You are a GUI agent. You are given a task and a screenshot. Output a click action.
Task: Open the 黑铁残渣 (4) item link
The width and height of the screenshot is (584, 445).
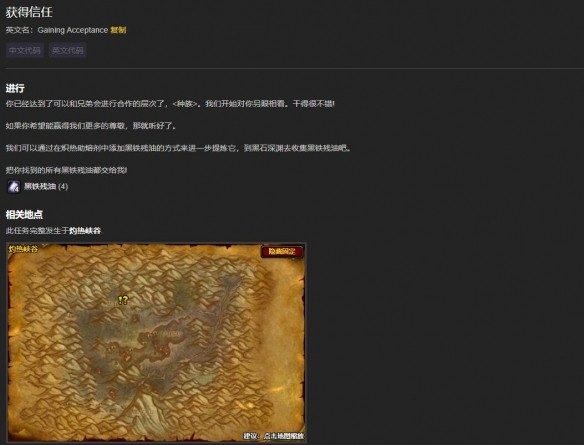pyautogui.click(x=46, y=187)
